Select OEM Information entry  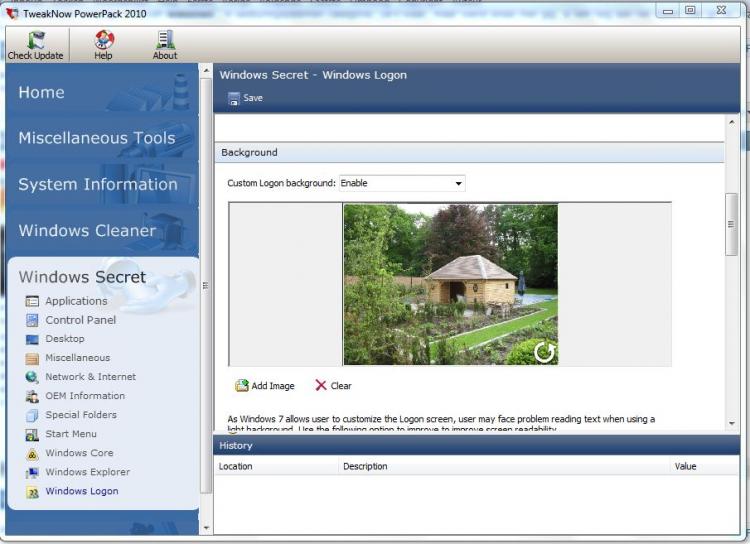coord(85,396)
